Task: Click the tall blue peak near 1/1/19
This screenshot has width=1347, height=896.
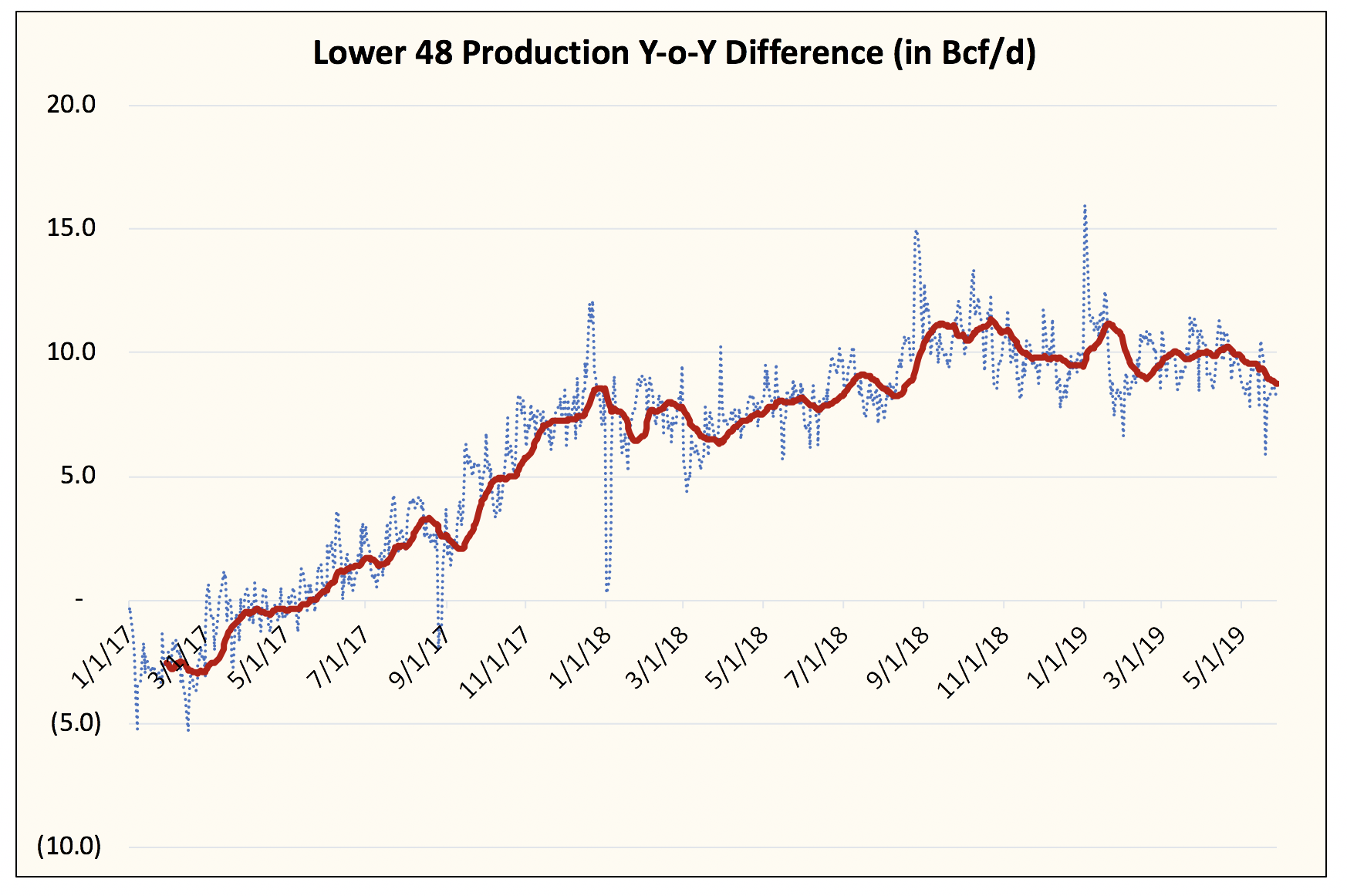Action: (x=1085, y=207)
